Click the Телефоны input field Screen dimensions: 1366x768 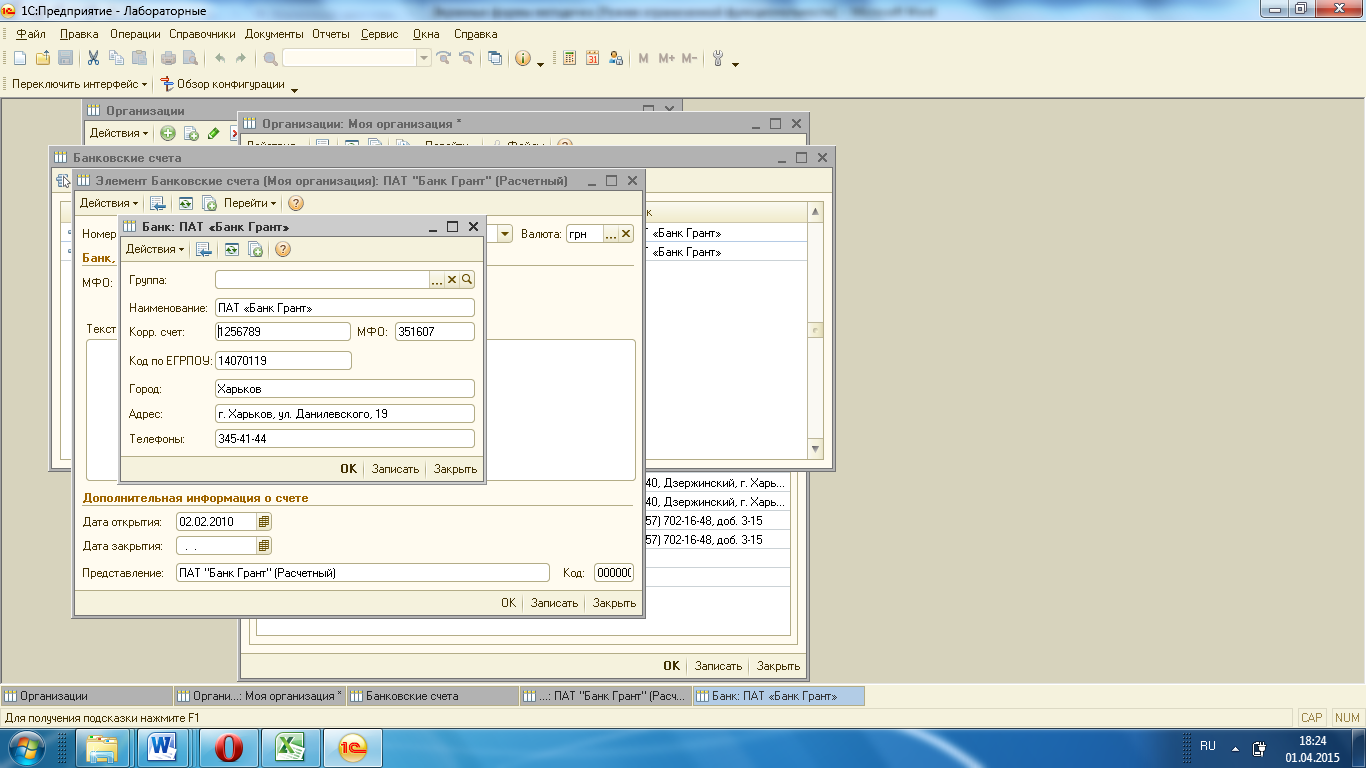(x=345, y=439)
